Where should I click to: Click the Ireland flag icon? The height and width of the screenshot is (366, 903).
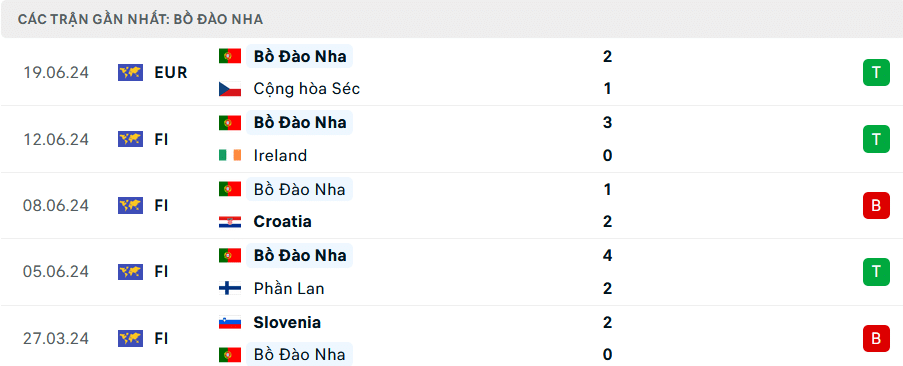tap(230, 155)
